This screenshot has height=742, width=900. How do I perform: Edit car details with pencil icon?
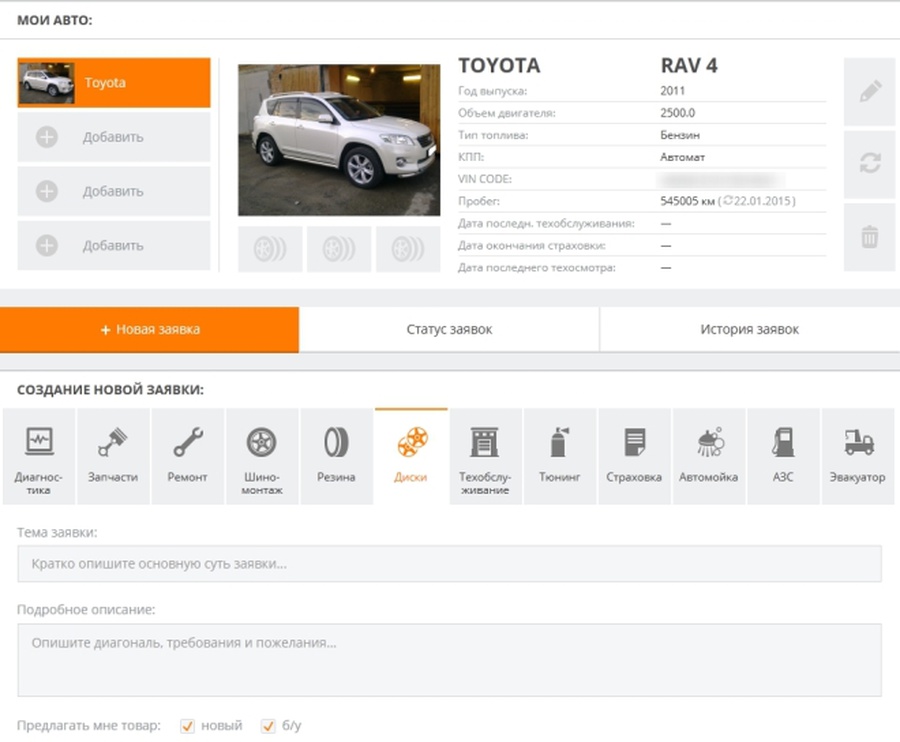coord(870,92)
